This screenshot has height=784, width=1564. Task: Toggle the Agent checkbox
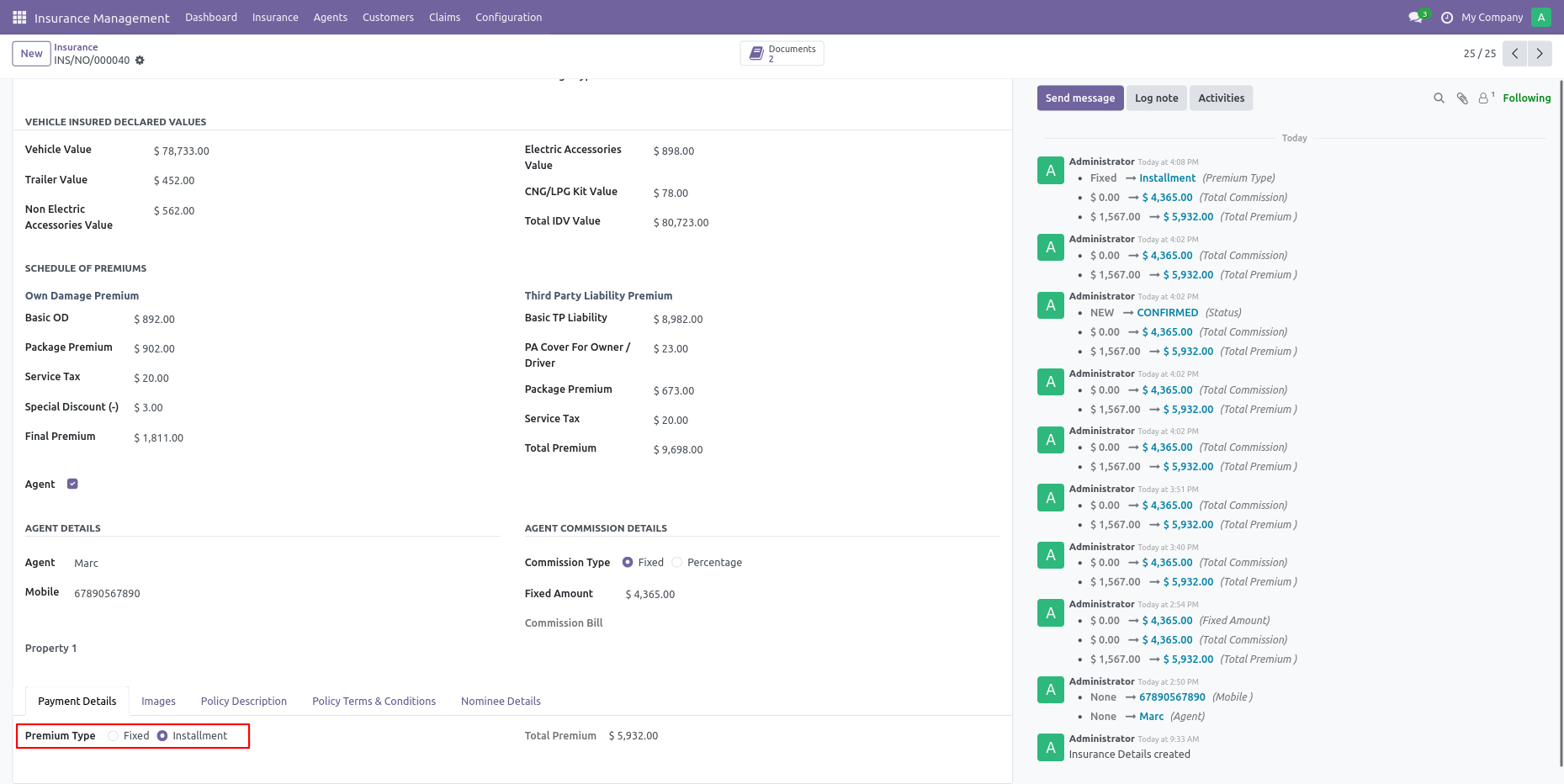tap(72, 484)
